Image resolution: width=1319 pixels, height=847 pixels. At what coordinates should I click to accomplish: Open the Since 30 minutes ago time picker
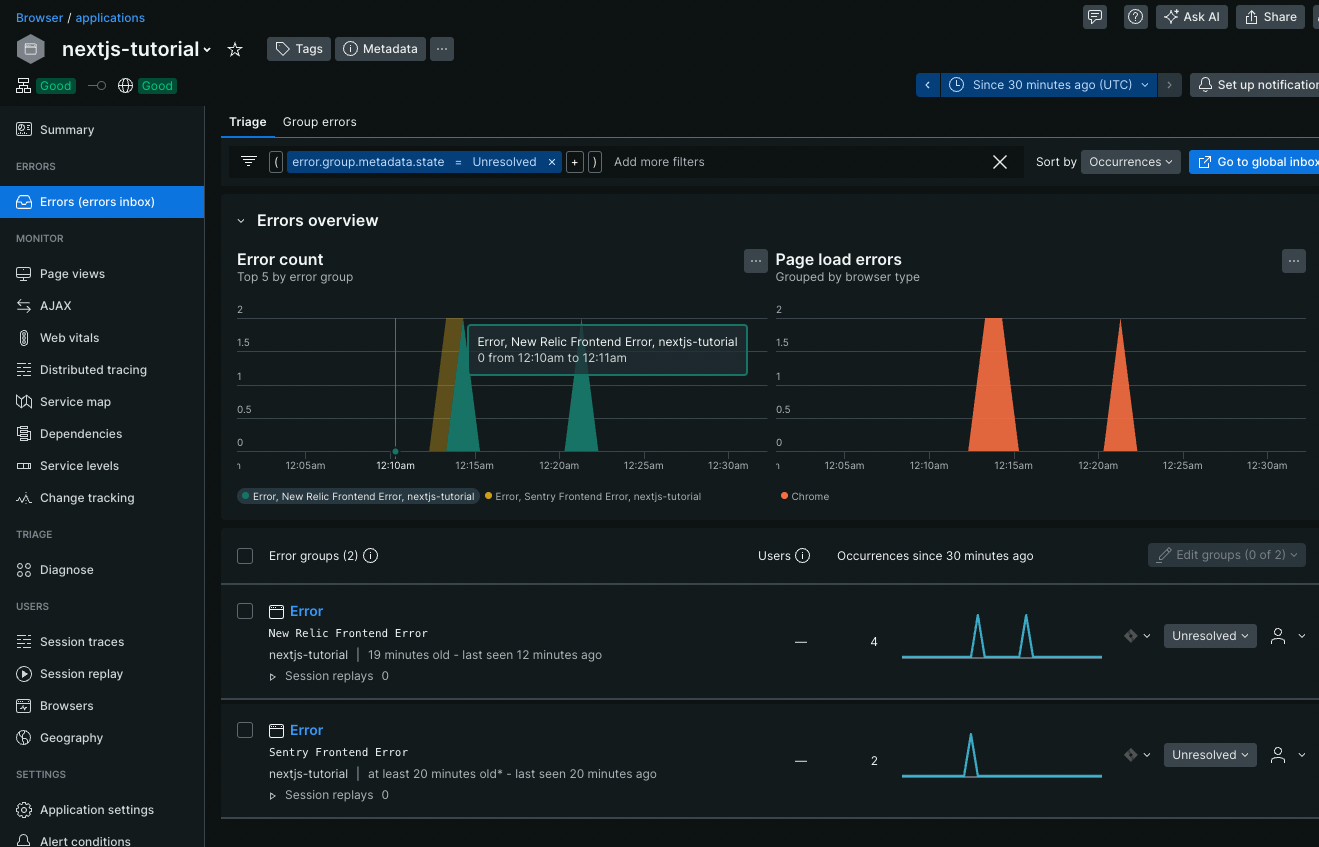[x=1050, y=85]
